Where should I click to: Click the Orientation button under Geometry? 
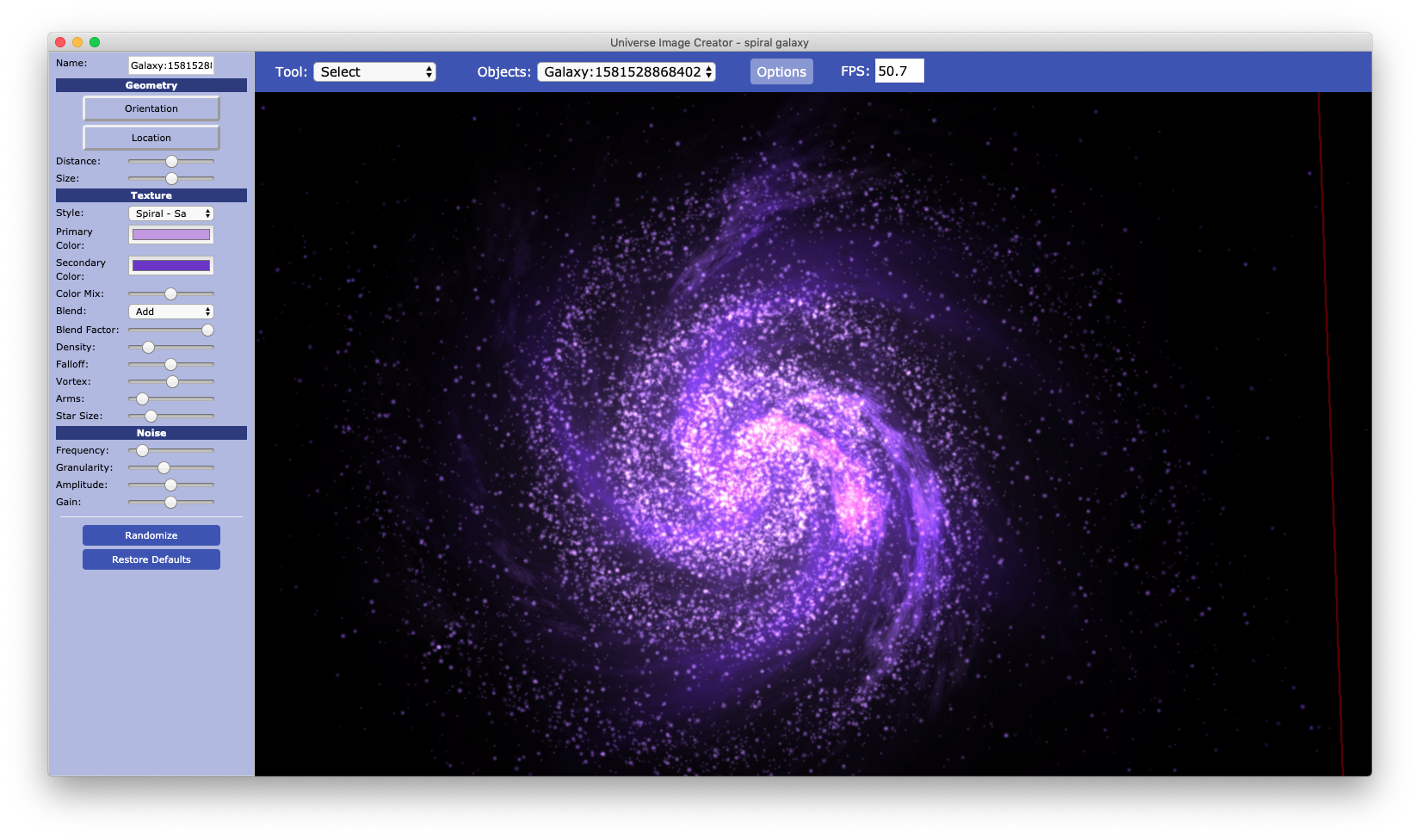[x=151, y=108]
